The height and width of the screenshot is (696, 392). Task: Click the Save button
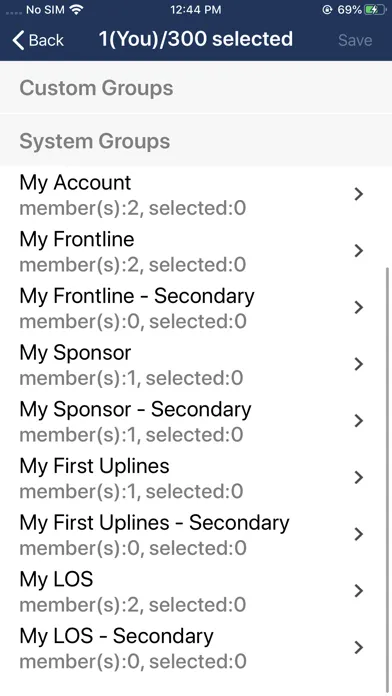(355, 40)
